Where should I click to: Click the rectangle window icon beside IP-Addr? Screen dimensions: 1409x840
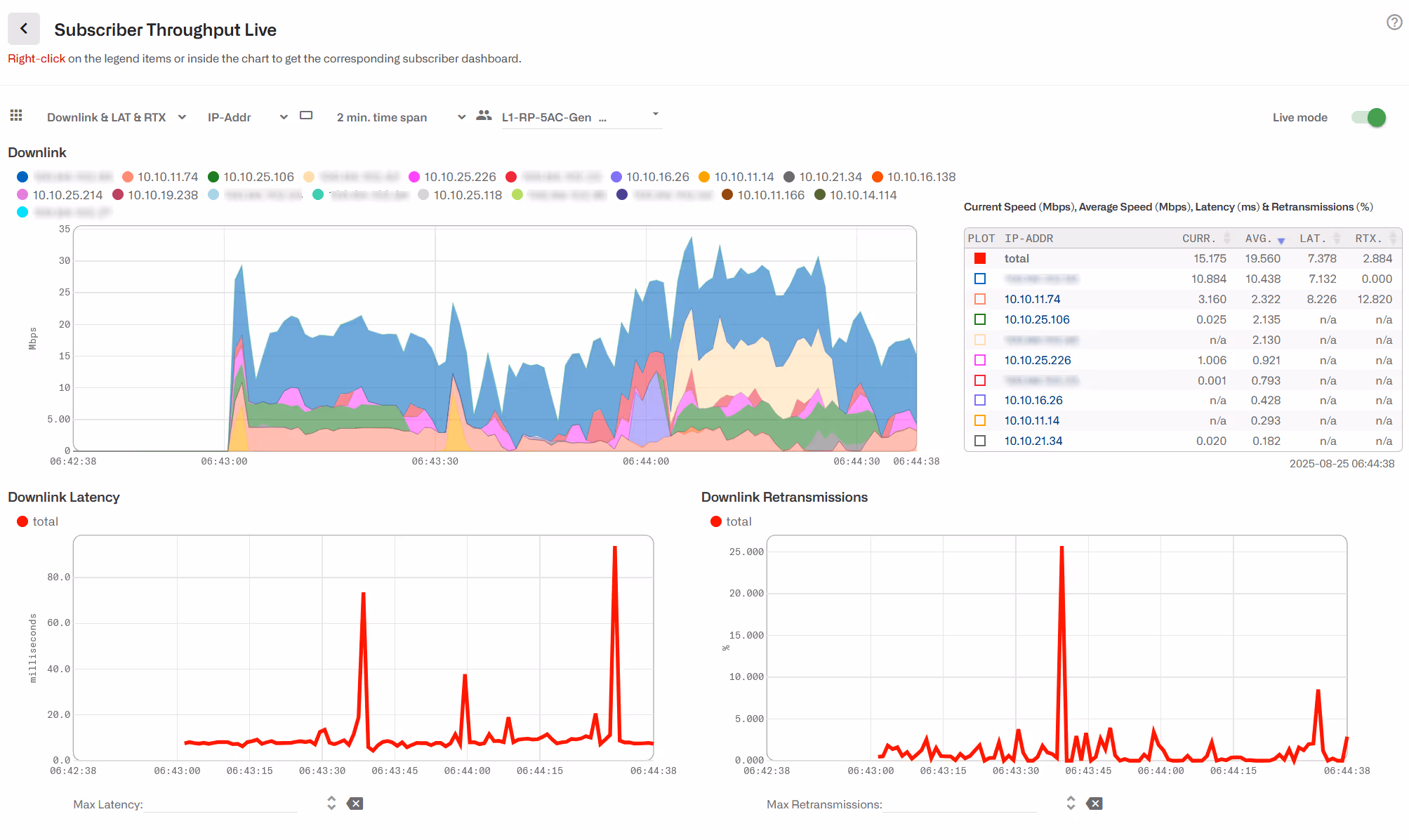pyautogui.click(x=306, y=116)
